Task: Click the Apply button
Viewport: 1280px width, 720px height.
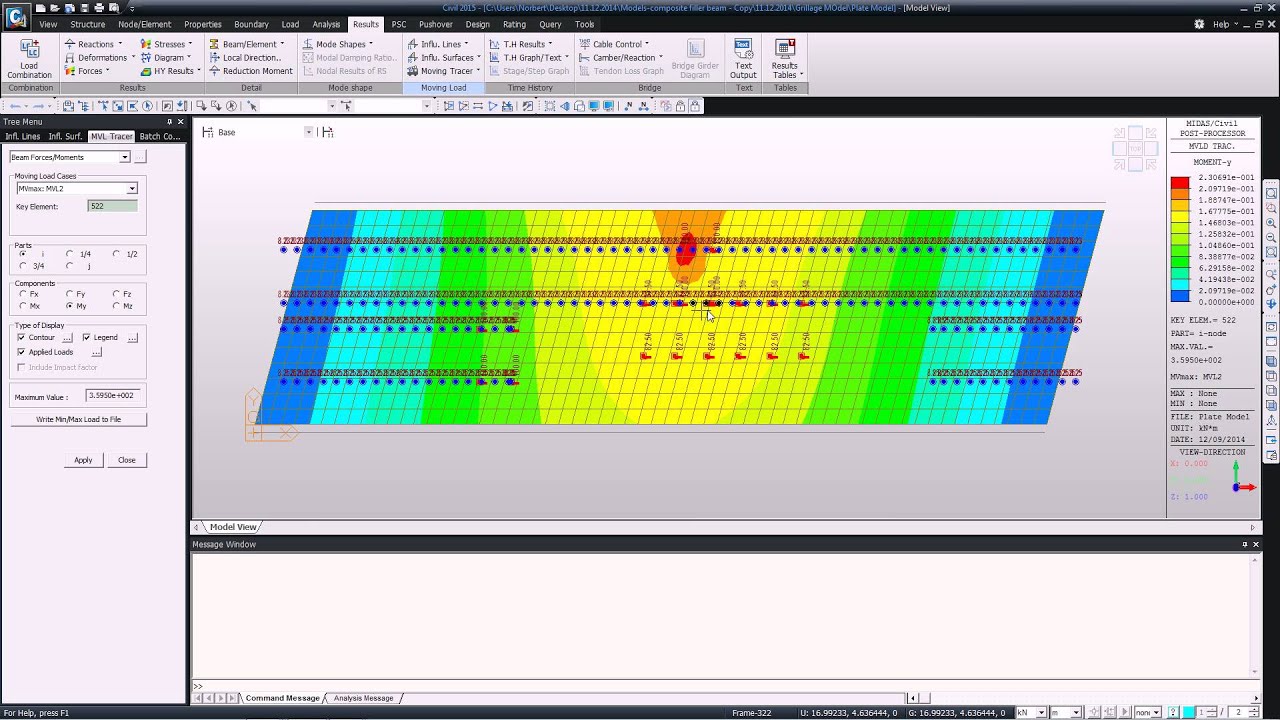Action: [x=83, y=460]
